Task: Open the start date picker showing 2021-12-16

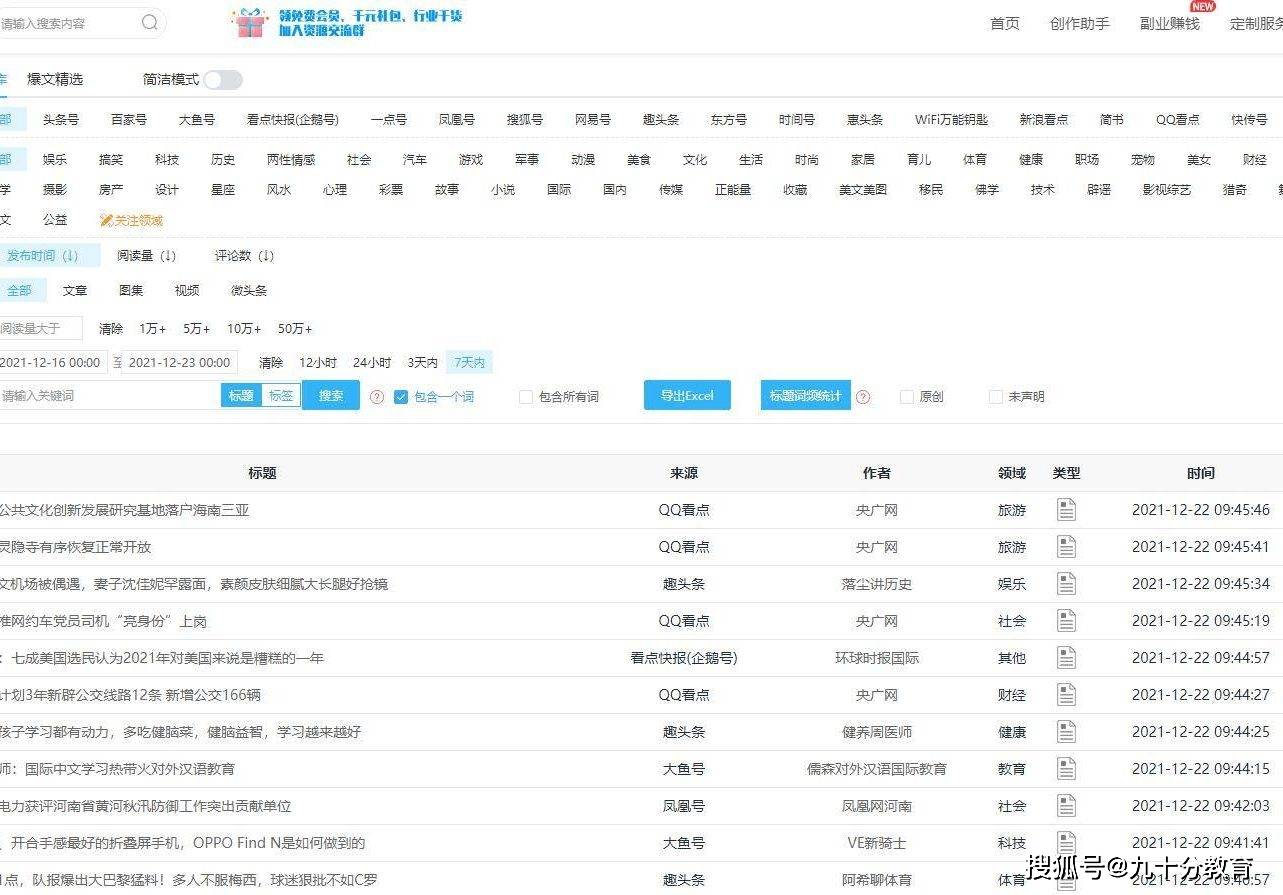Action: (52, 362)
